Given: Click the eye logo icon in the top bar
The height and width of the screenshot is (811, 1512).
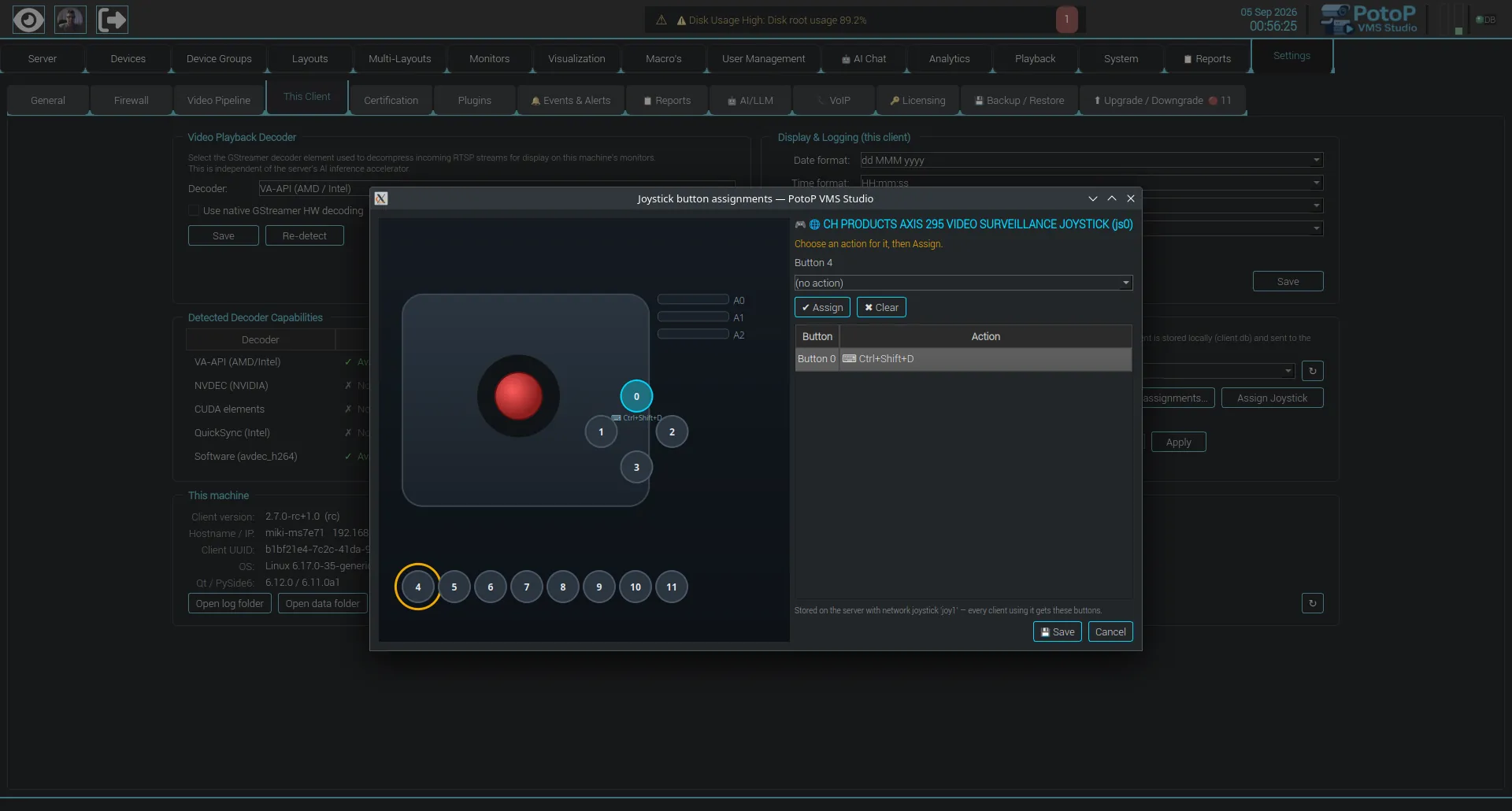Looking at the screenshot, I should tap(28, 20).
